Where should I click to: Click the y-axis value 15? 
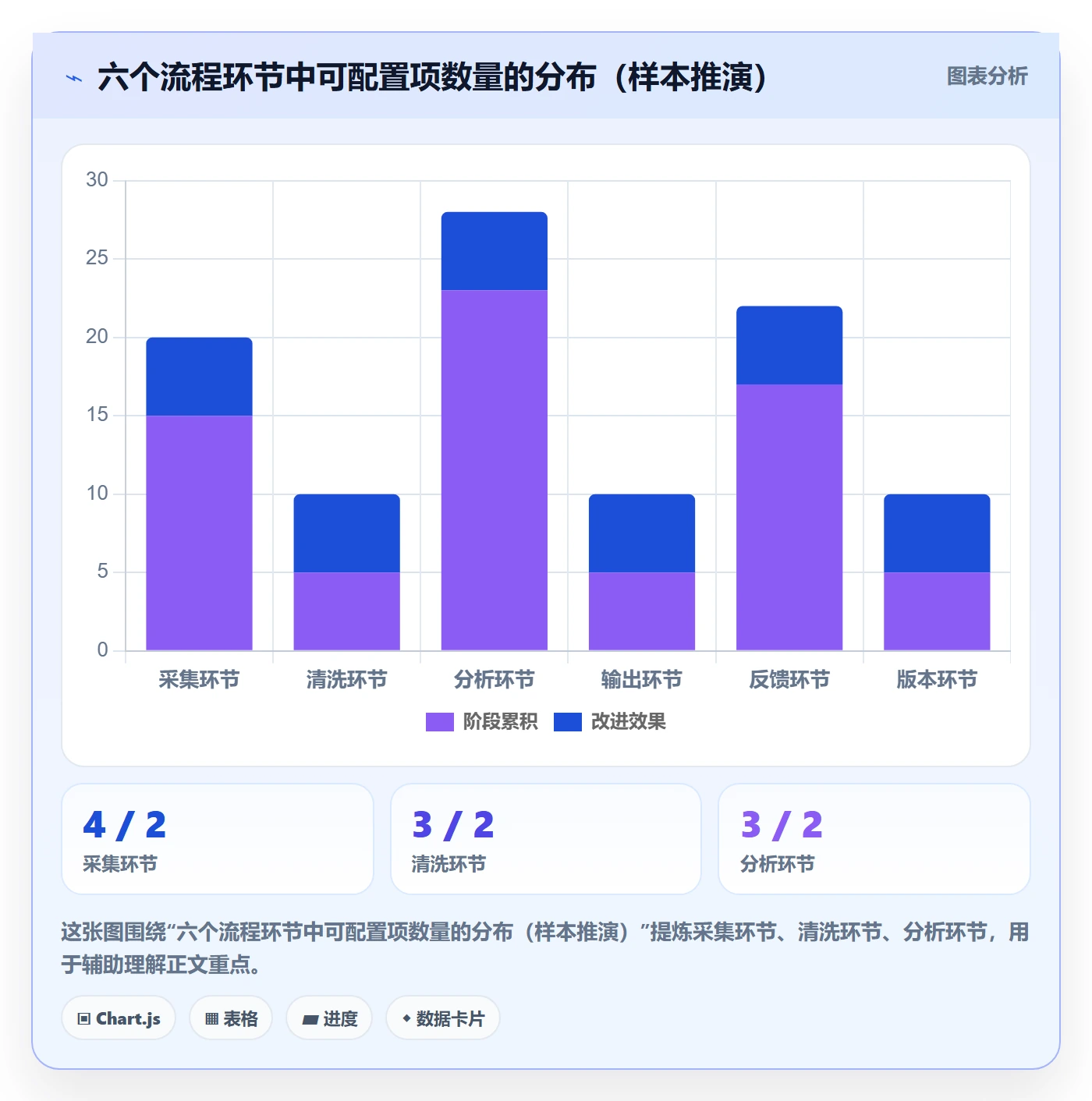click(97, 415)
